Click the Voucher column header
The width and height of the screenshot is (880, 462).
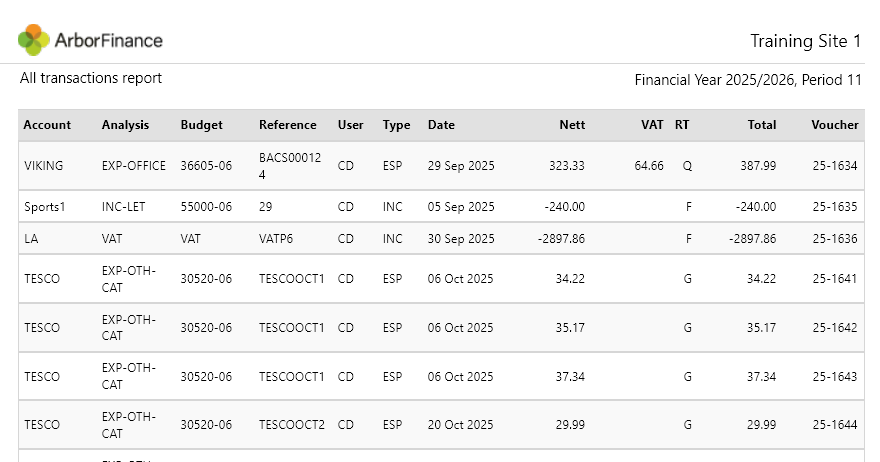pos(835,125)
